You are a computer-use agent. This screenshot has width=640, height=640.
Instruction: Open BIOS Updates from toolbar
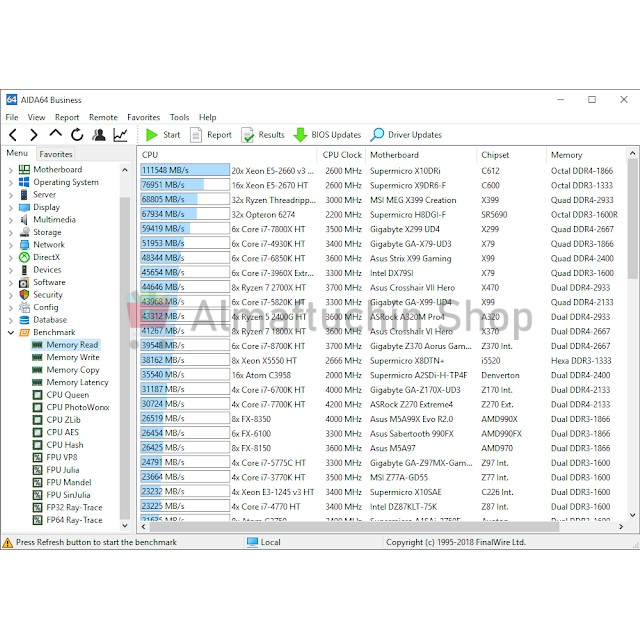pos(327,135)
